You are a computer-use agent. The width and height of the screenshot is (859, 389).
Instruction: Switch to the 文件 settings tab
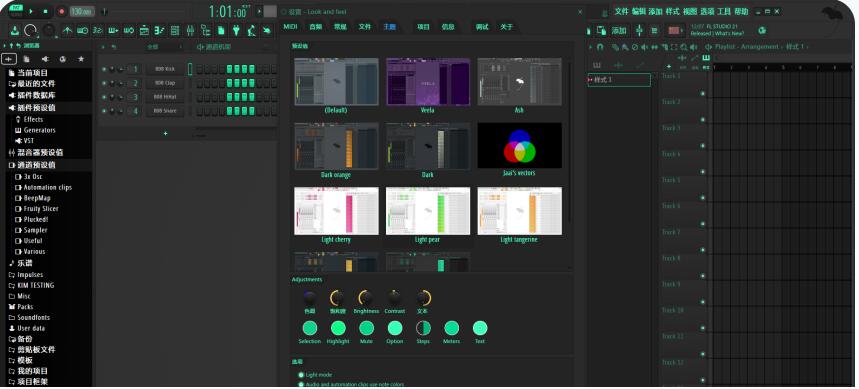[x=365, y=27]
